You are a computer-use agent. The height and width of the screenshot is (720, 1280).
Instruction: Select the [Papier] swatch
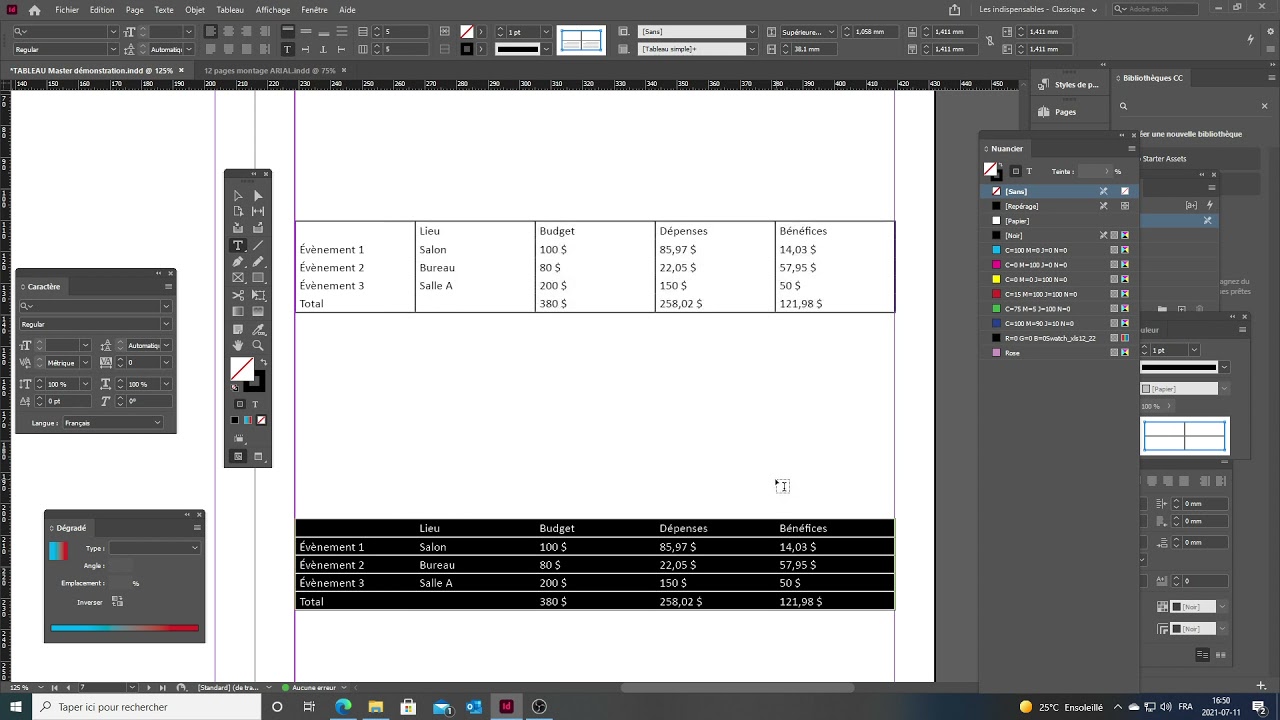[1061, 221]
